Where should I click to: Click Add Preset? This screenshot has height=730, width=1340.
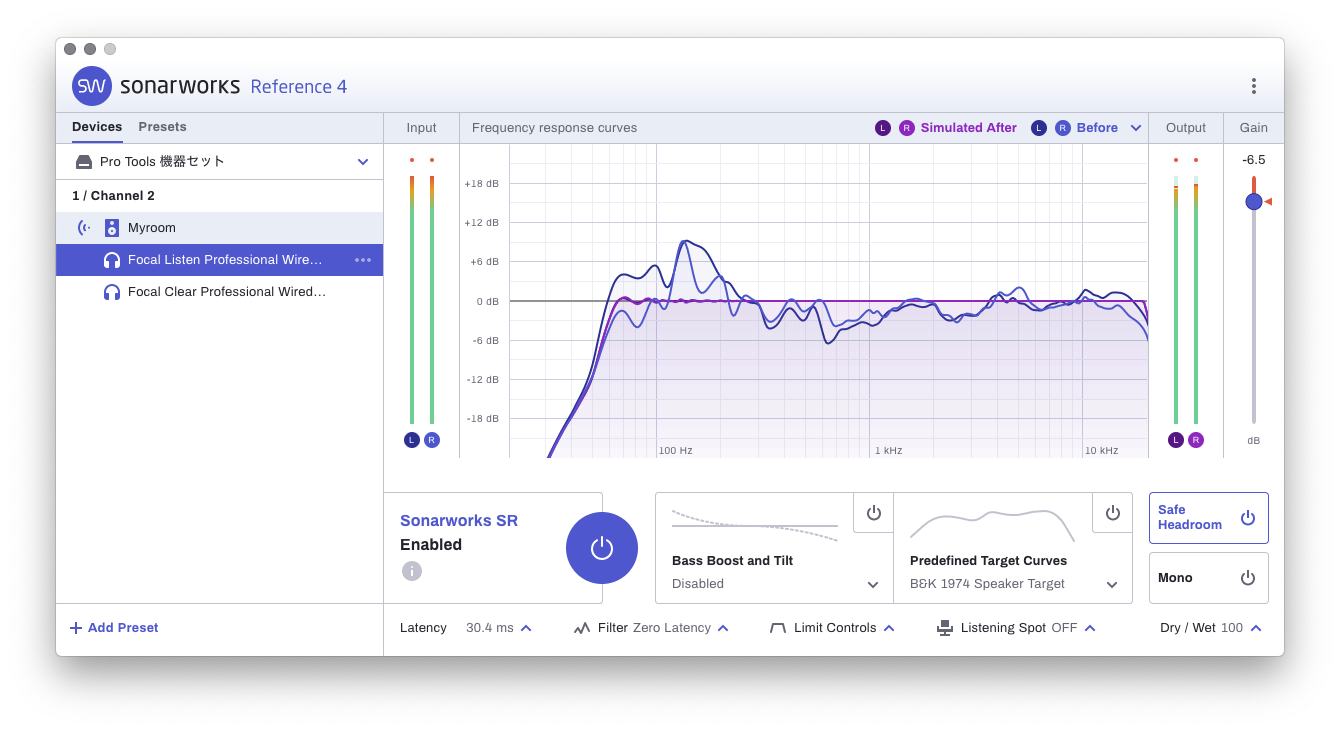114,628
